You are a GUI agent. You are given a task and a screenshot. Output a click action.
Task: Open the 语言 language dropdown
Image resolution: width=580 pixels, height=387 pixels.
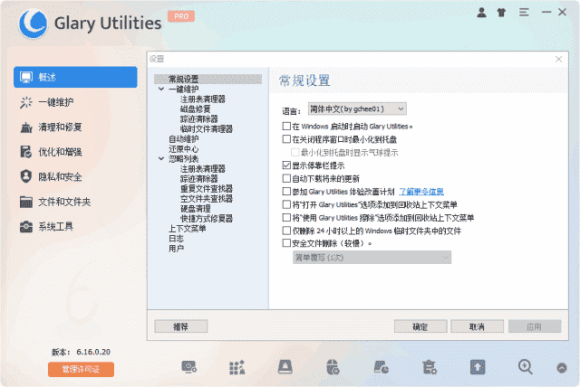tap(357, 109)
